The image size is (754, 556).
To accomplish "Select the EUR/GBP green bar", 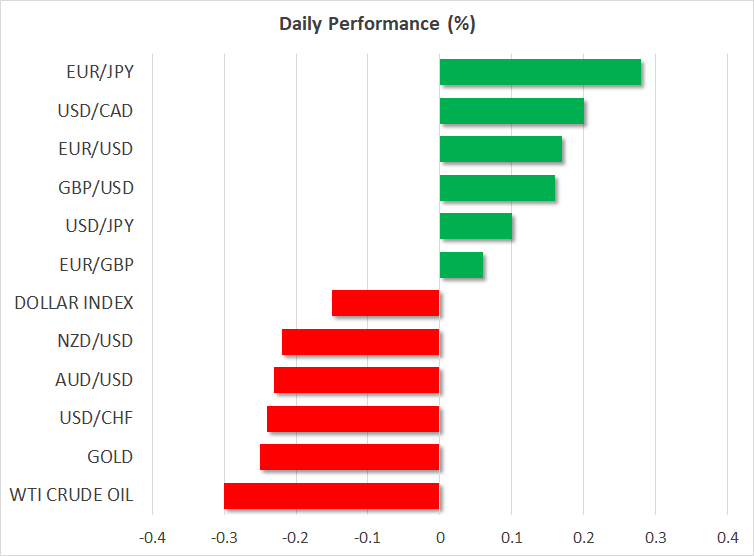I will [x=461, y=265].
